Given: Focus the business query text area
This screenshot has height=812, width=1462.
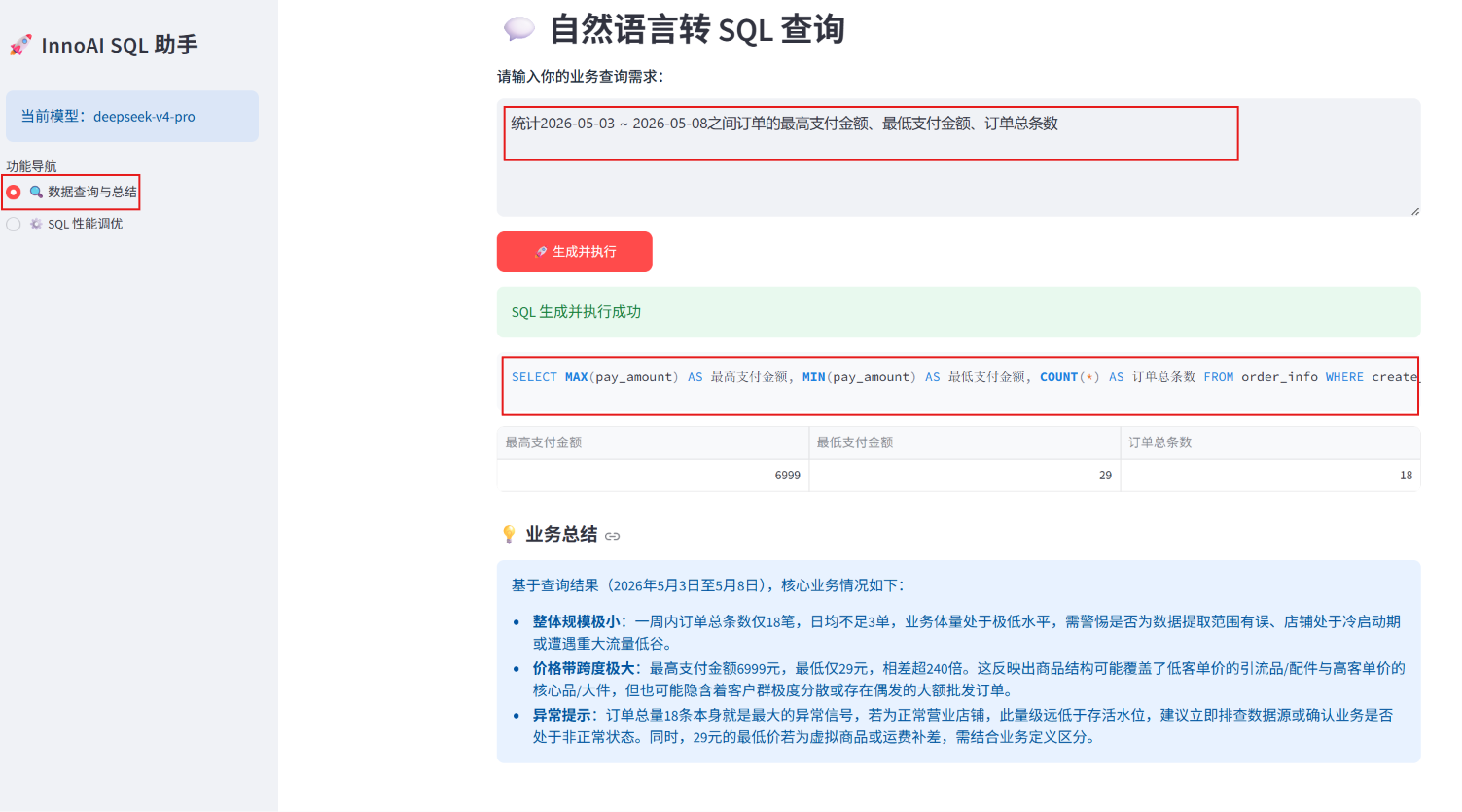Looking at the screenshot, I should (958, 158).
